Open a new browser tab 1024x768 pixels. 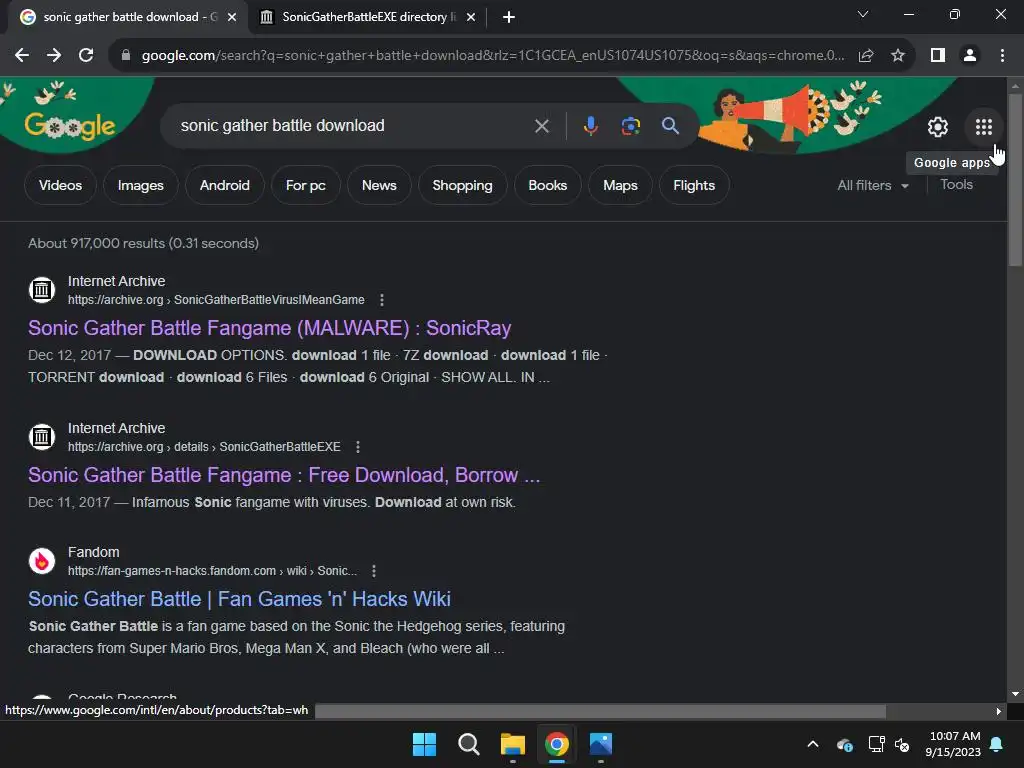click(509, 17)
